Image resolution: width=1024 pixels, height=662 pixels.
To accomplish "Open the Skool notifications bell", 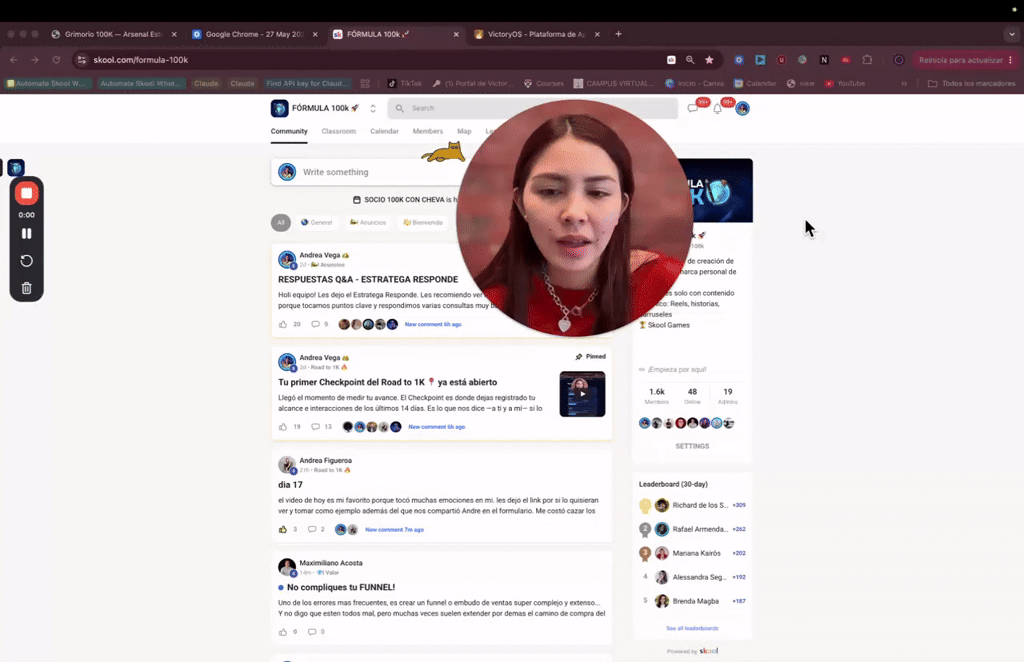I will tap(718, 108).
